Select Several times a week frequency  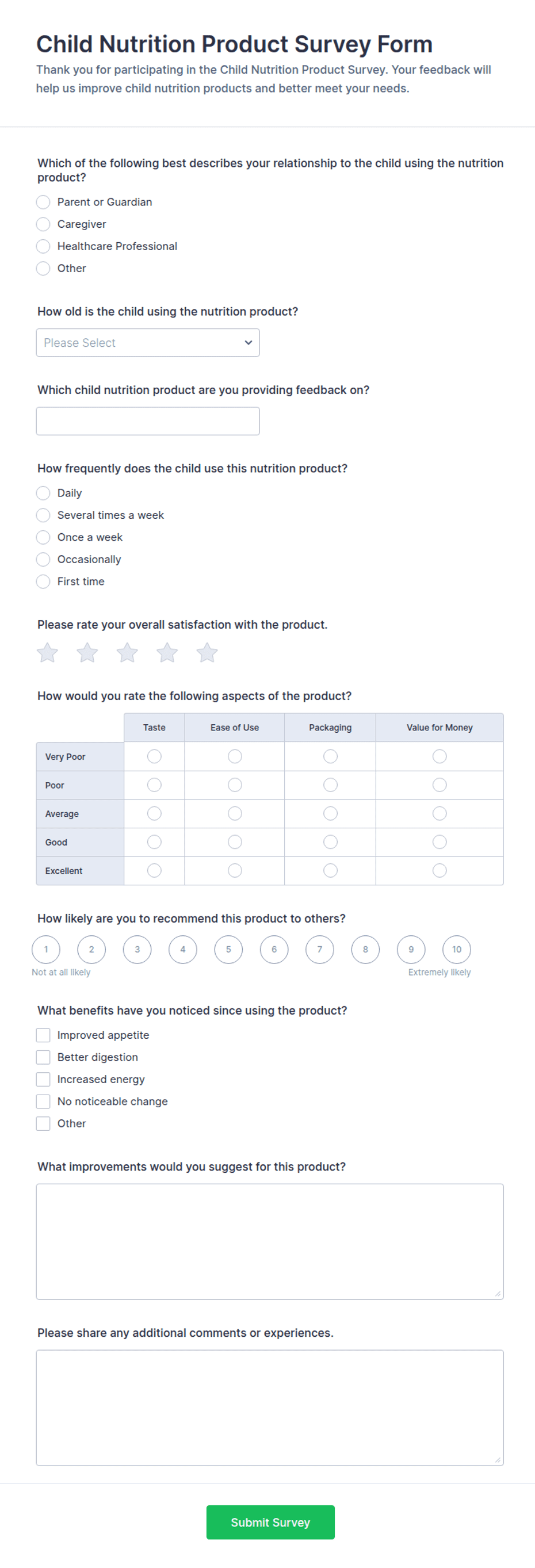tap(43, 515)
